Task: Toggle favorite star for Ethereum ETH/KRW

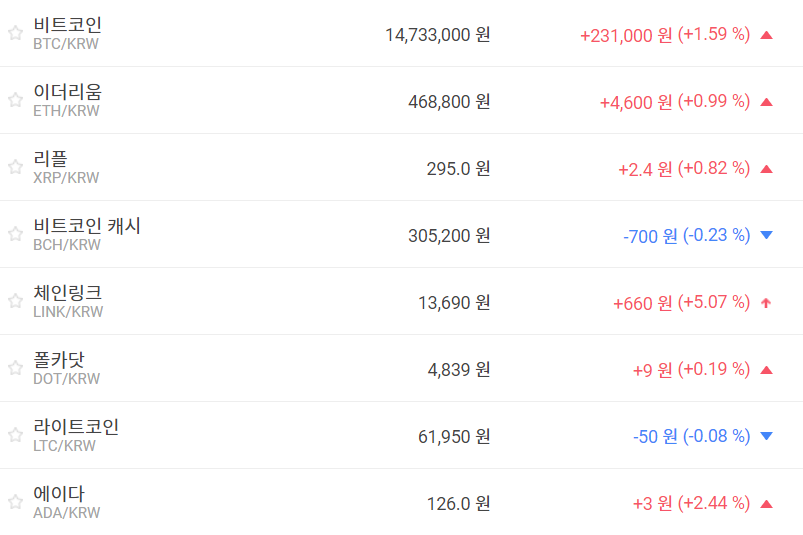Action: click(15, 100)
